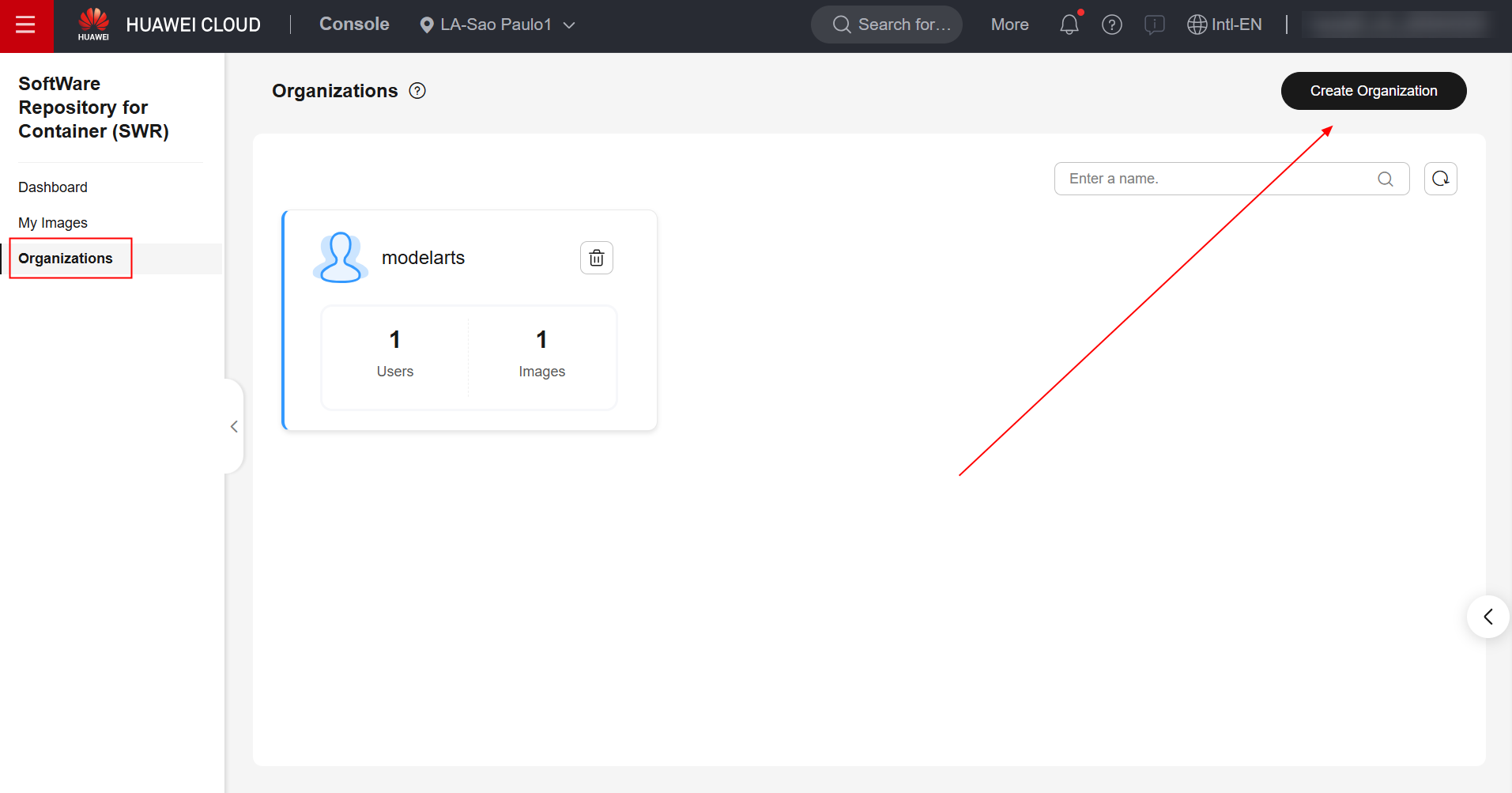Expand the right side drawer arrow

pyautogui.click(x=1487, y=617)
